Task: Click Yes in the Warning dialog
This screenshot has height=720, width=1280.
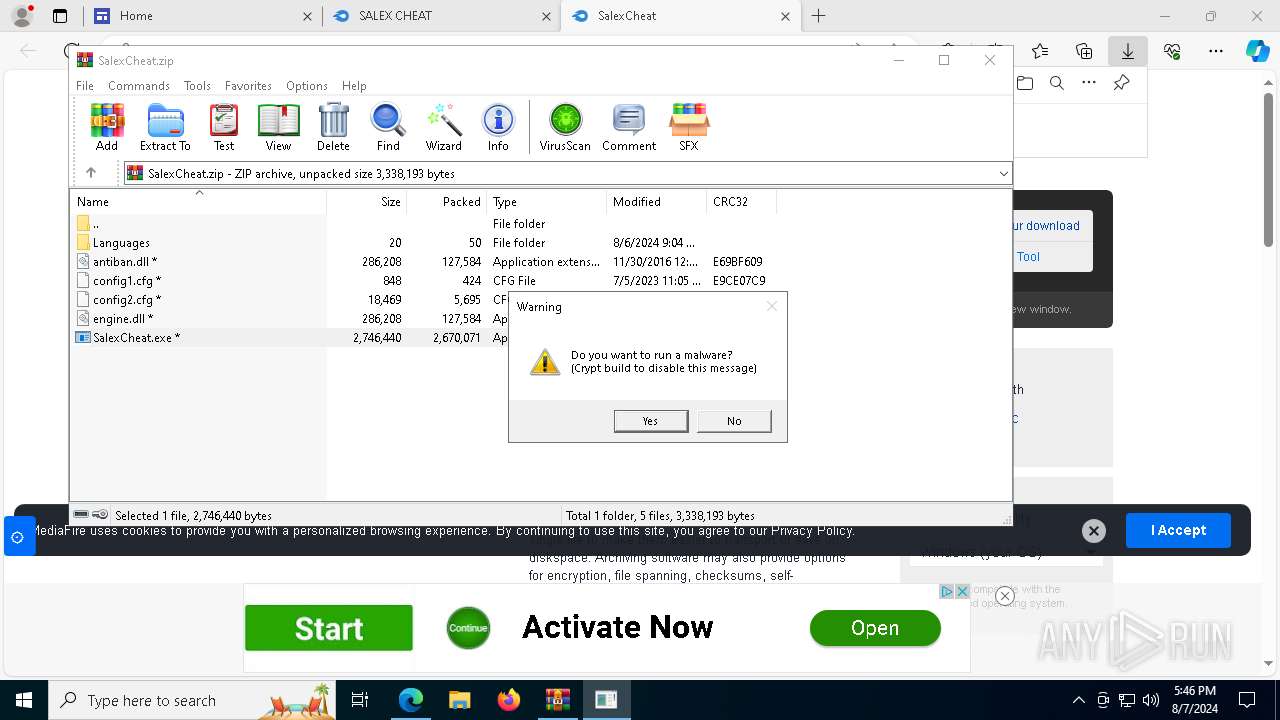Action: point(650,421)
